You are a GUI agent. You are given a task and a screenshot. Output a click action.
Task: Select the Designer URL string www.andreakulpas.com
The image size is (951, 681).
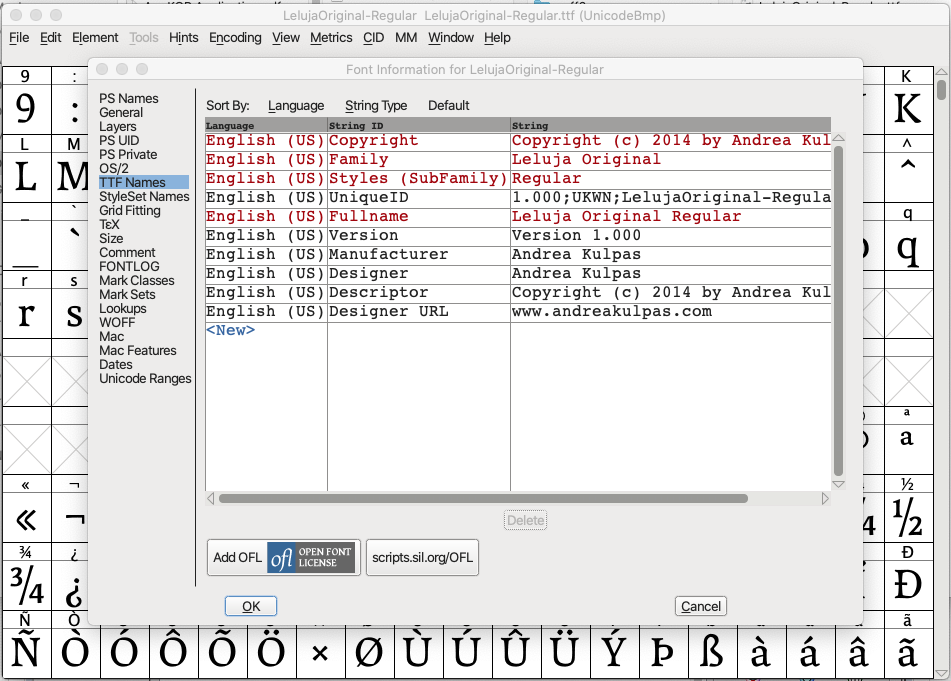pyautogui.click(x=671, y=312)
